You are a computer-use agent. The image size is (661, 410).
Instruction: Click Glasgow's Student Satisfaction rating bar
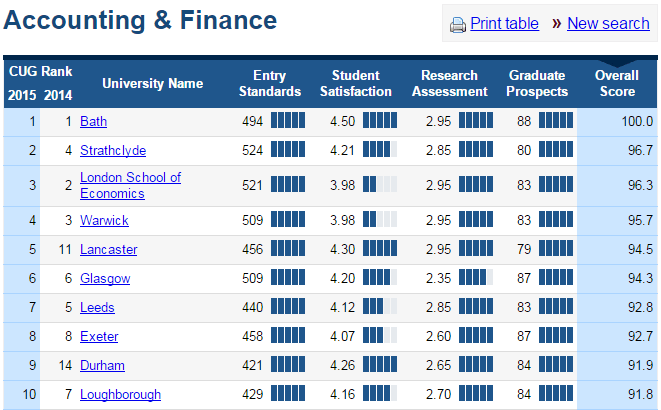click(x=380, y=277)
